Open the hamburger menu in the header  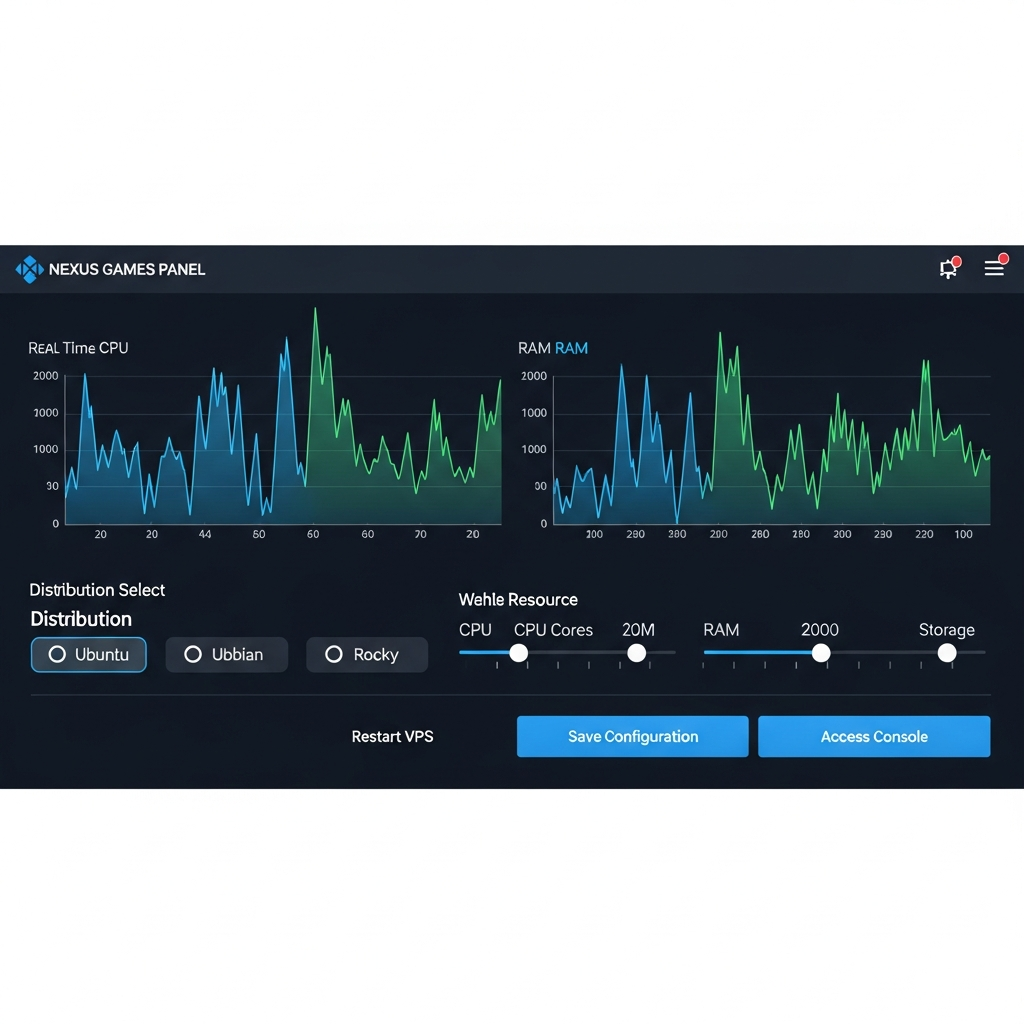(994, 268)
